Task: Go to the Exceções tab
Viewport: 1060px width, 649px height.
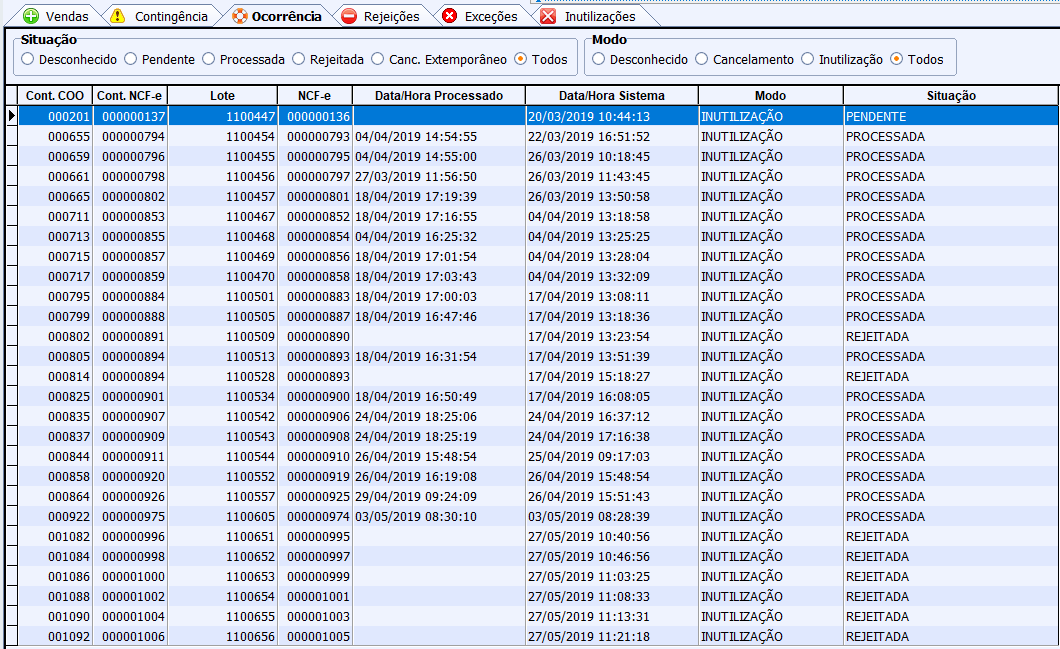Action: 481,16
